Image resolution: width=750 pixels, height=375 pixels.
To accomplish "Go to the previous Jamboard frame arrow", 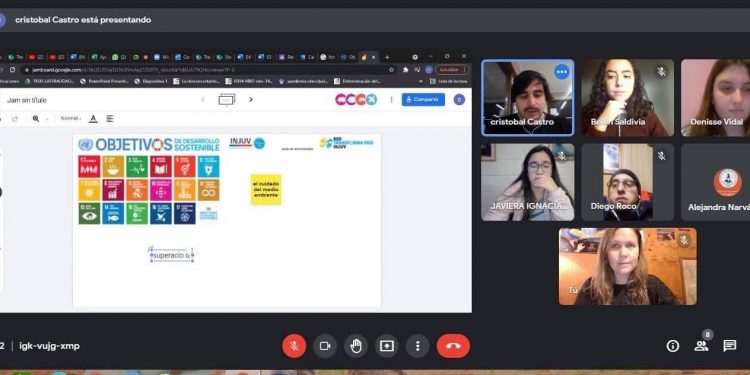I will (203, 99).
